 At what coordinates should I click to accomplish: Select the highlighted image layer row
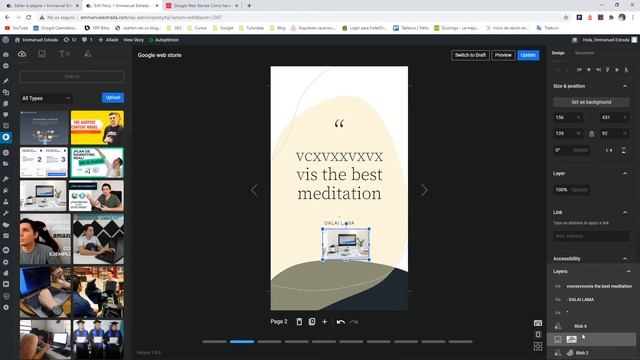click(x=591, y=339)
